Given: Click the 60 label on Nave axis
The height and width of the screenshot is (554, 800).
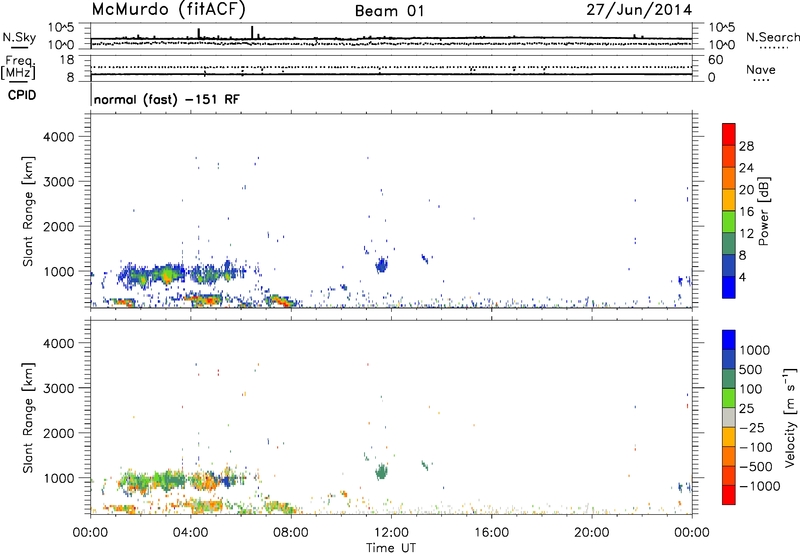Looking at the screenshot, I should (716, 60).
